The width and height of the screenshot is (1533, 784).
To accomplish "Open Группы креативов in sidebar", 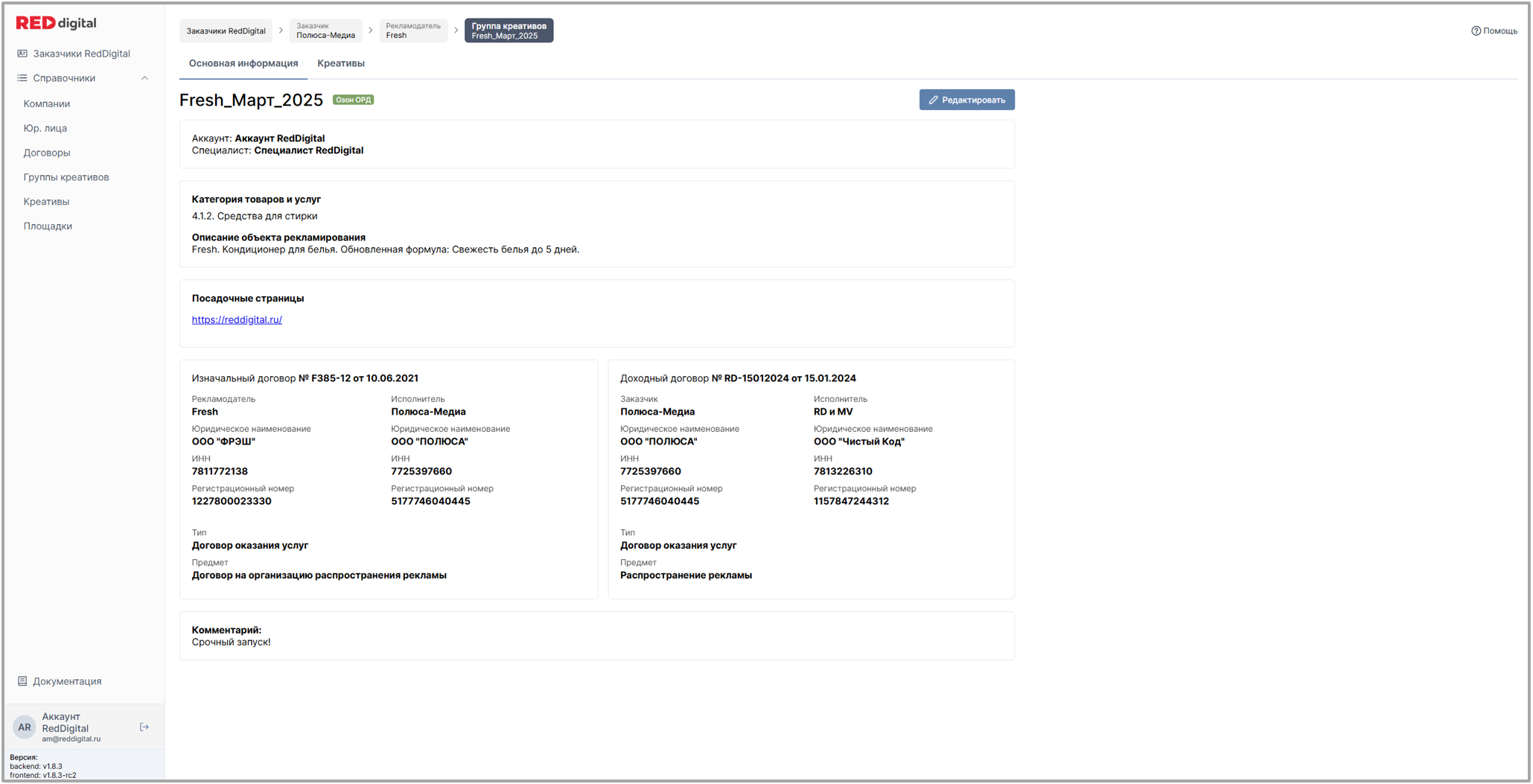I will coord(66,177).
